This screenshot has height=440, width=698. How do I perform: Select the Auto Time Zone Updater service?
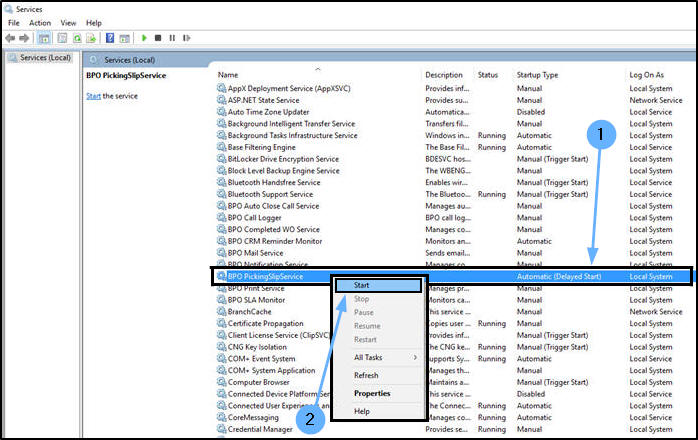268,112
